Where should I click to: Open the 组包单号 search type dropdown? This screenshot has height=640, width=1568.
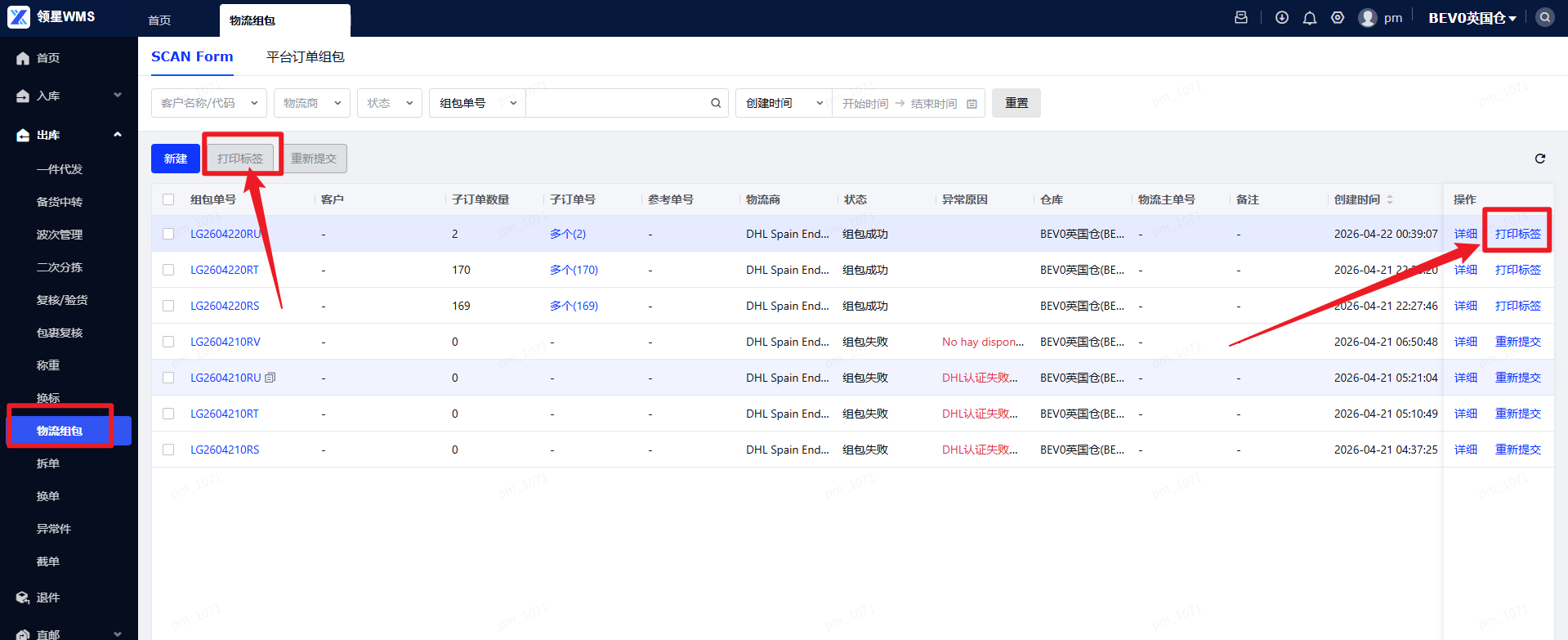pyautogui.click(x=477, y=103)
